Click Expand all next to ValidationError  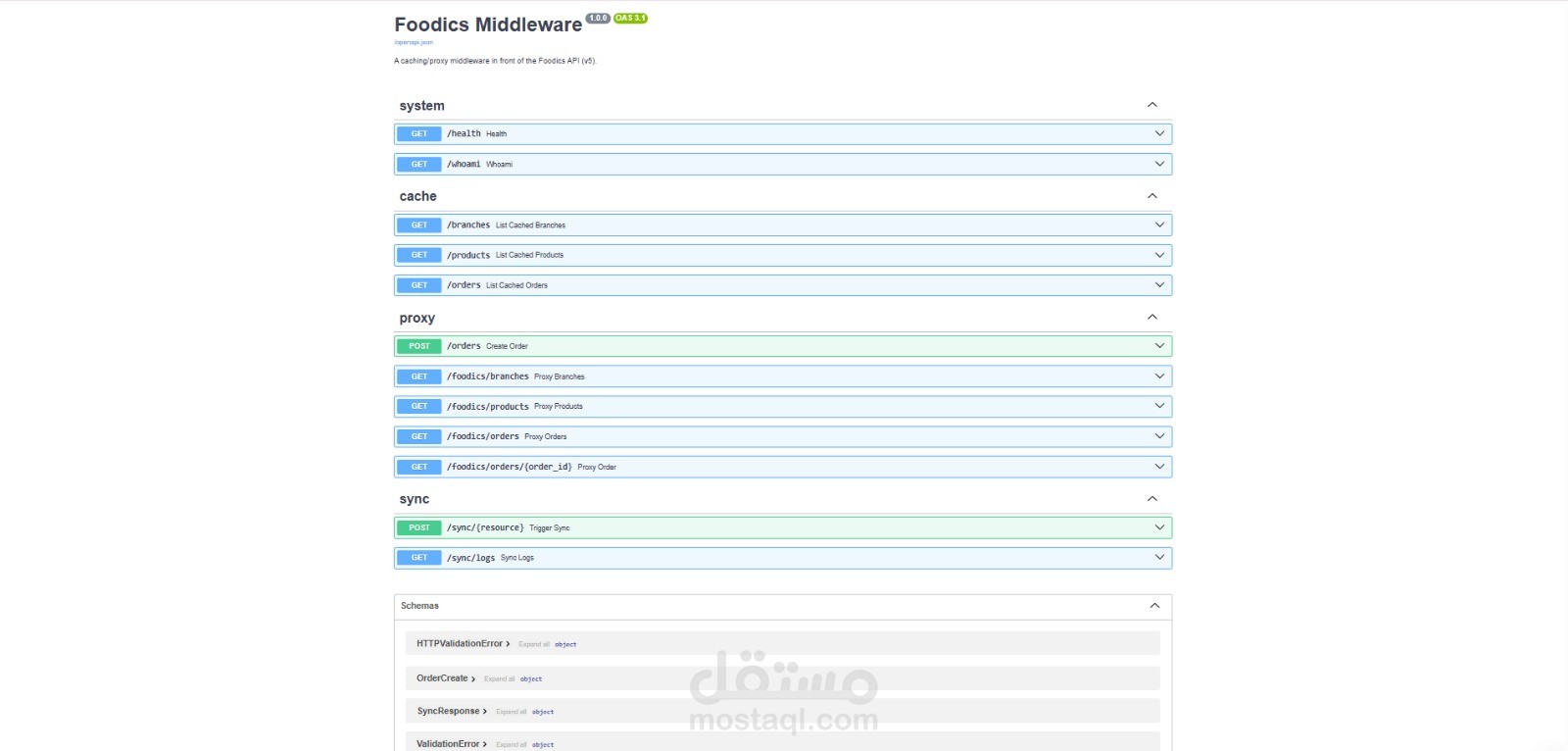(x=511, y=745)
